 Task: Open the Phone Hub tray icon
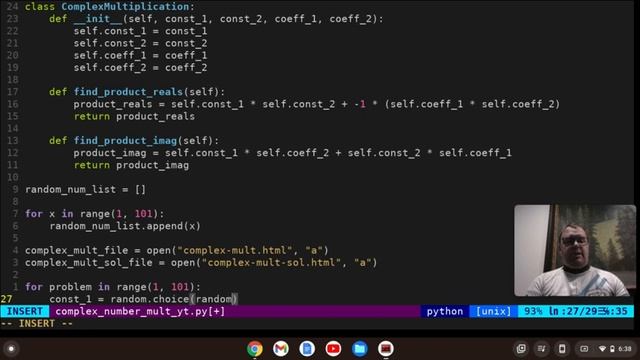click(x=562, y=349)
